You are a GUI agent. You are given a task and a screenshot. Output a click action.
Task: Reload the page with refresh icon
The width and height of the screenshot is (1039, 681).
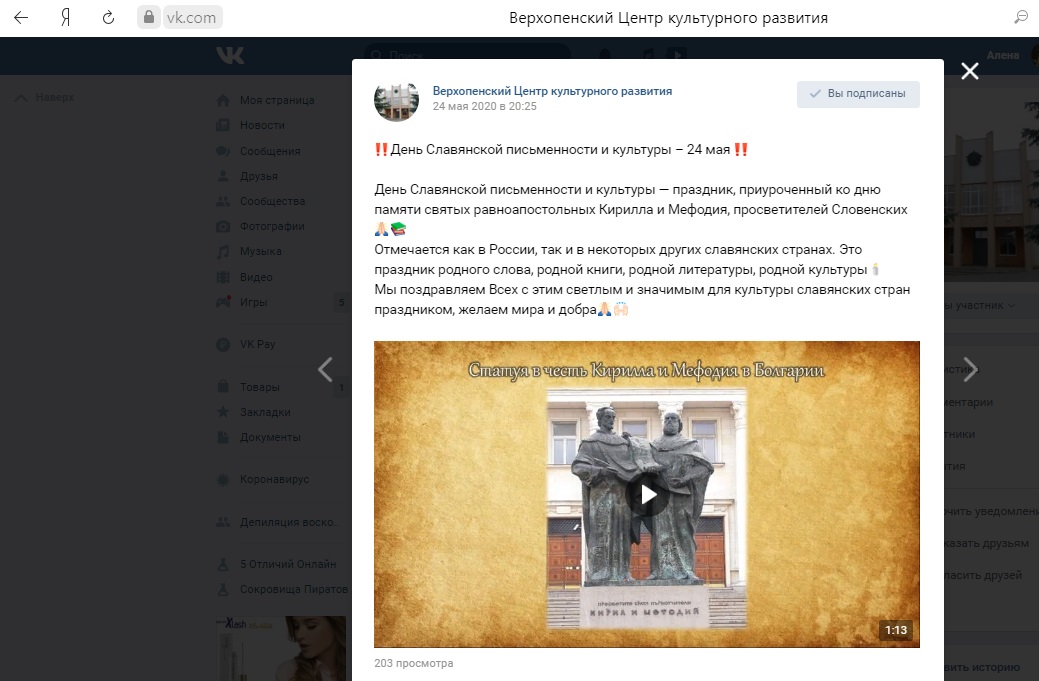tap(108, 18)
